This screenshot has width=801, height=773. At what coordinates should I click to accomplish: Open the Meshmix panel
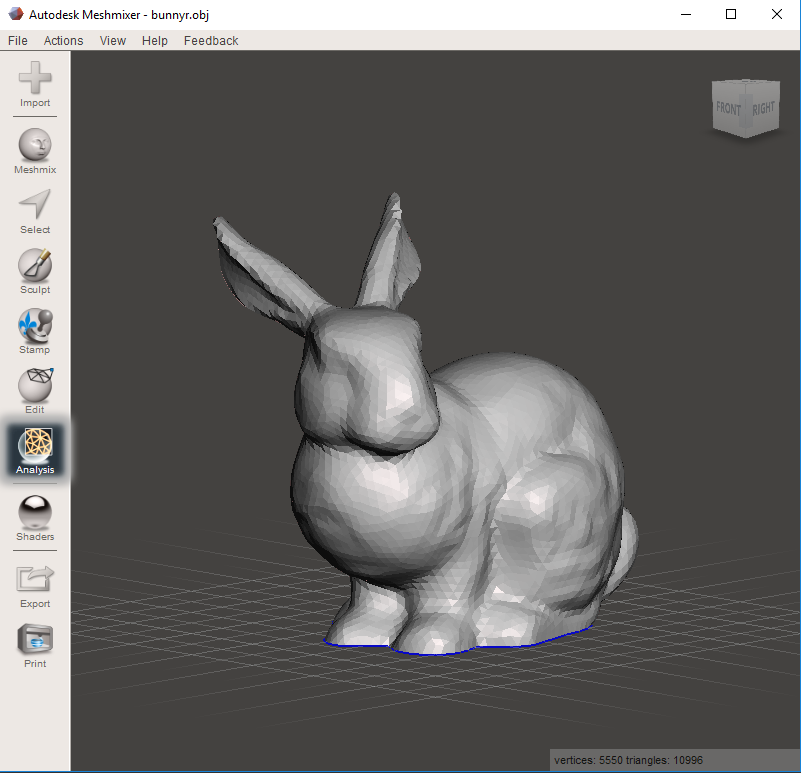tap(35, 151)
